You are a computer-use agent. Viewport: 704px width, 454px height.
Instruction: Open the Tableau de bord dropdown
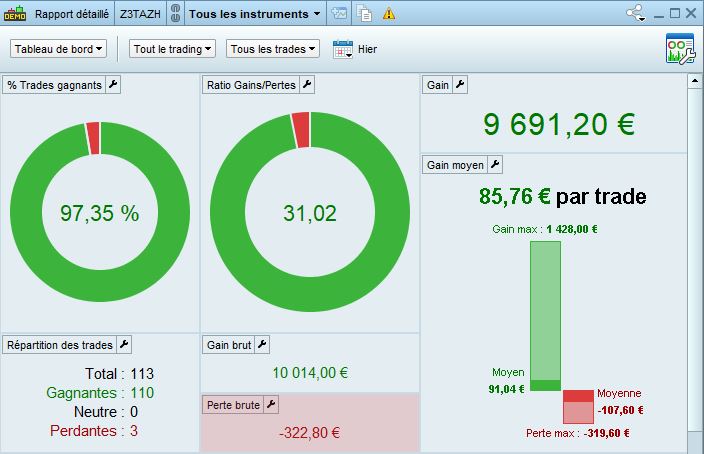[58, 49]
